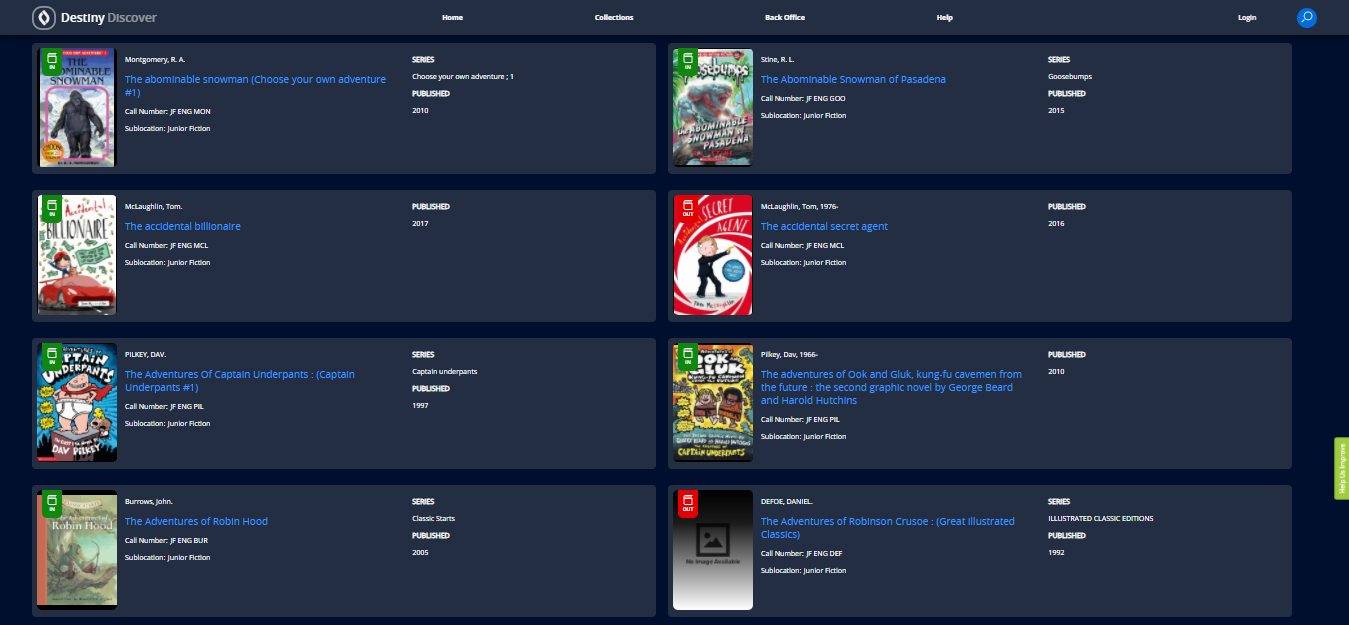Screen dimensions: 1349x625
Task: Open The accidental billionaire title link
Action: point(183,226)
